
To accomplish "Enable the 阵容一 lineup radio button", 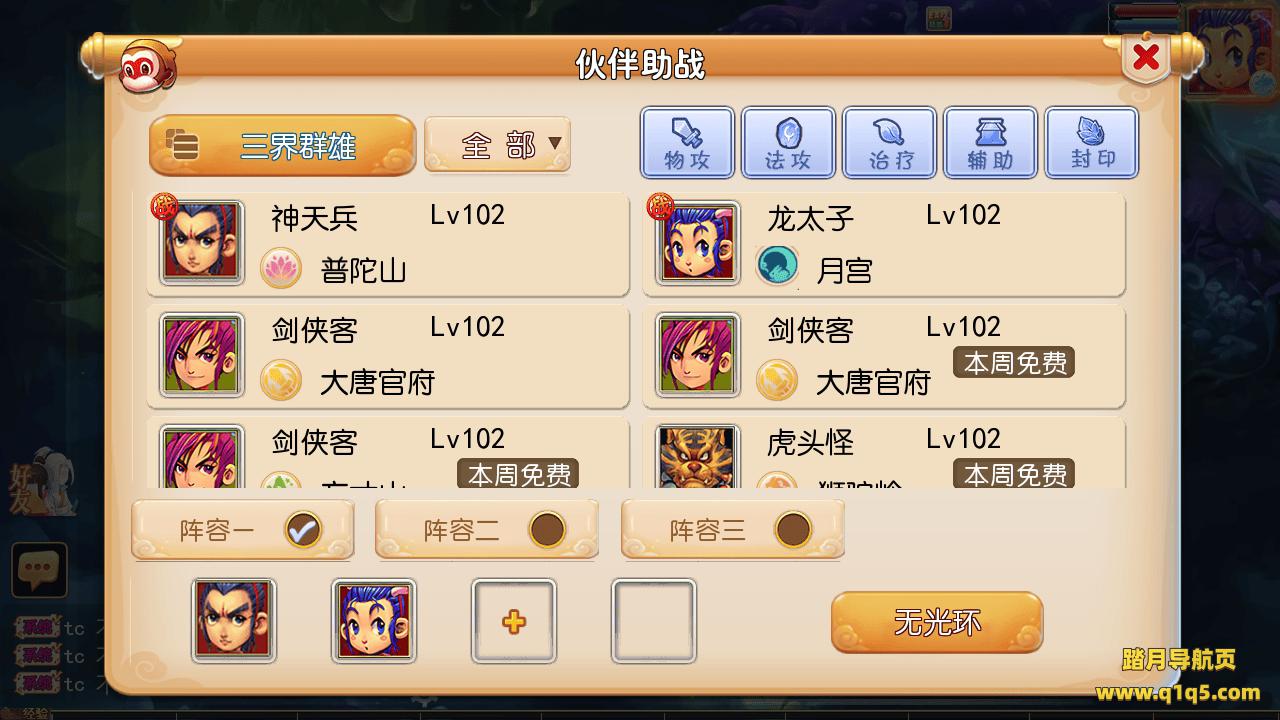I will 302,530.
